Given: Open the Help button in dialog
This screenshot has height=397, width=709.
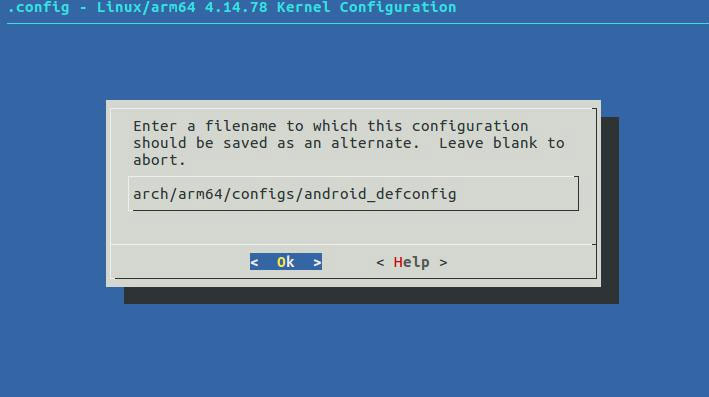Looking at the screenshot, I should 411,262.
